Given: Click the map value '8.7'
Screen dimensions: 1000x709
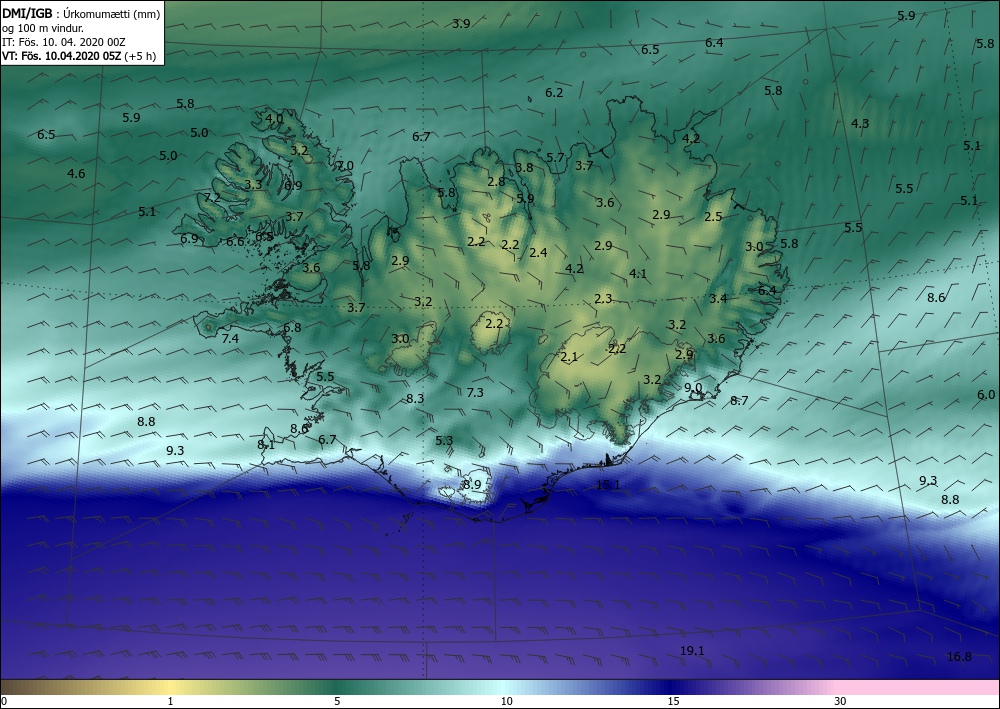Looking at the screenshot, I should [x=739, y=400].
